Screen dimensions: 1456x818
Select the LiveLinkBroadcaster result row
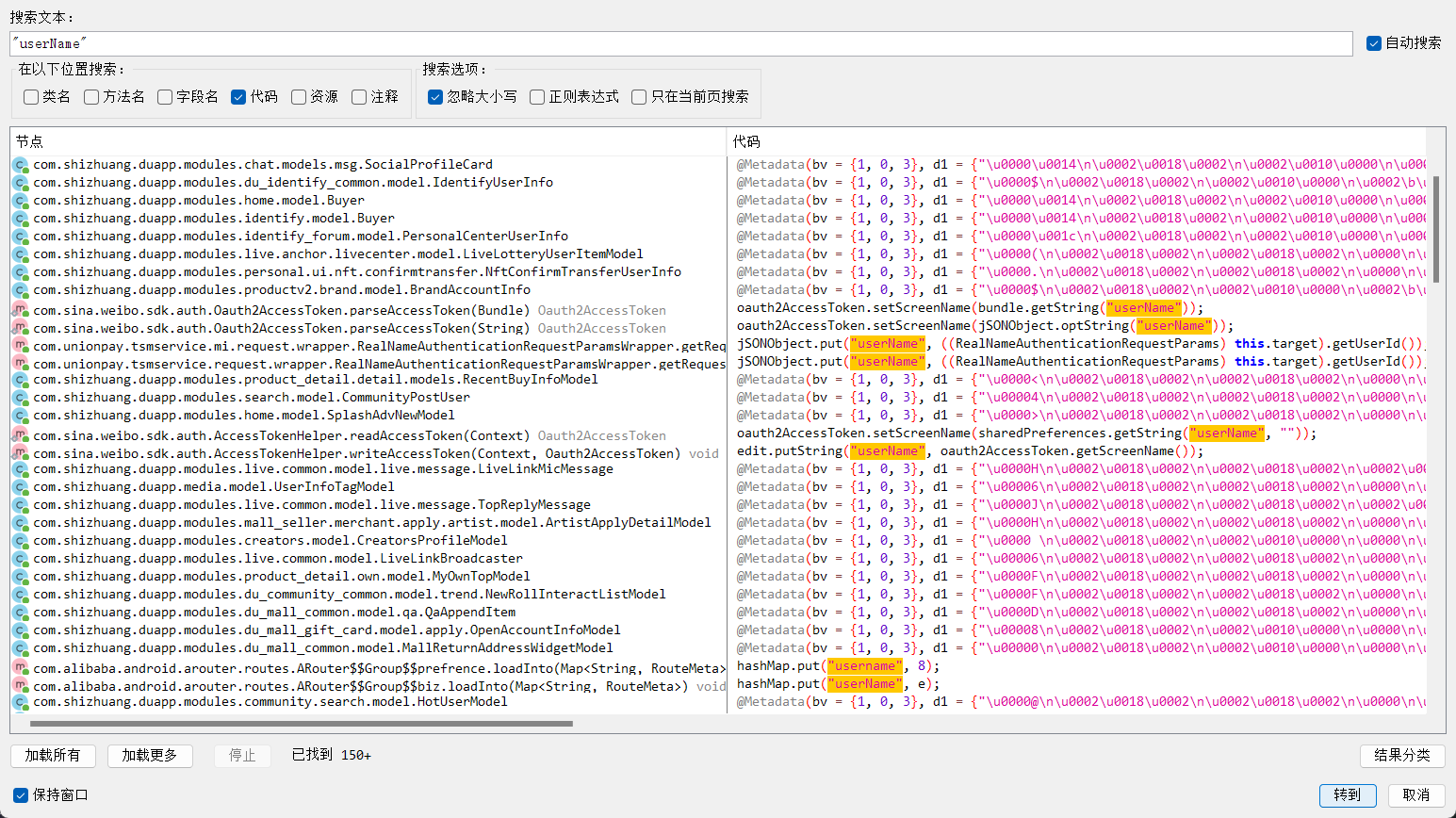(x=368, y=559)
